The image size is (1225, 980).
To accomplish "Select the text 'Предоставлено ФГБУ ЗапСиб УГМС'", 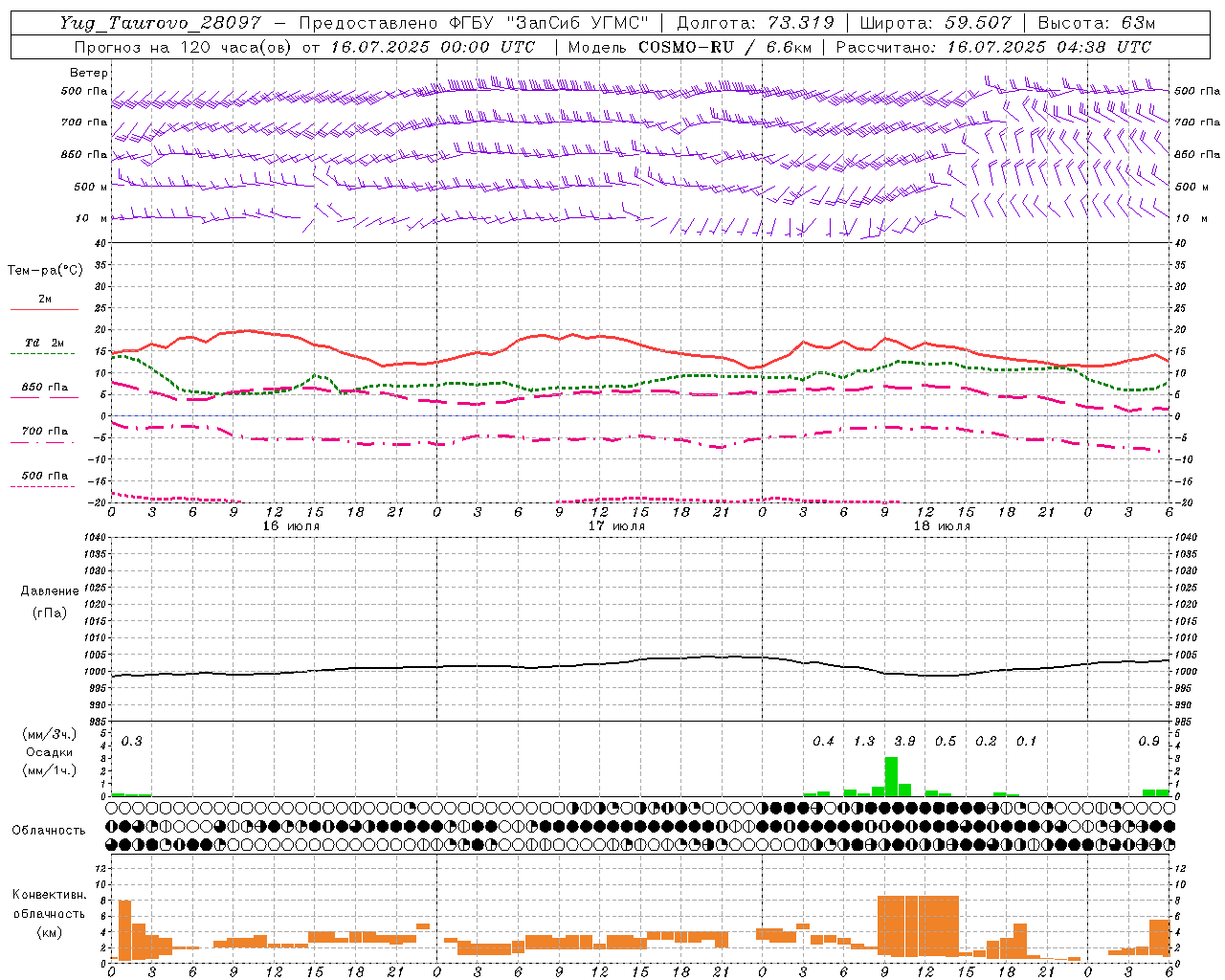I will pos(475,23).
